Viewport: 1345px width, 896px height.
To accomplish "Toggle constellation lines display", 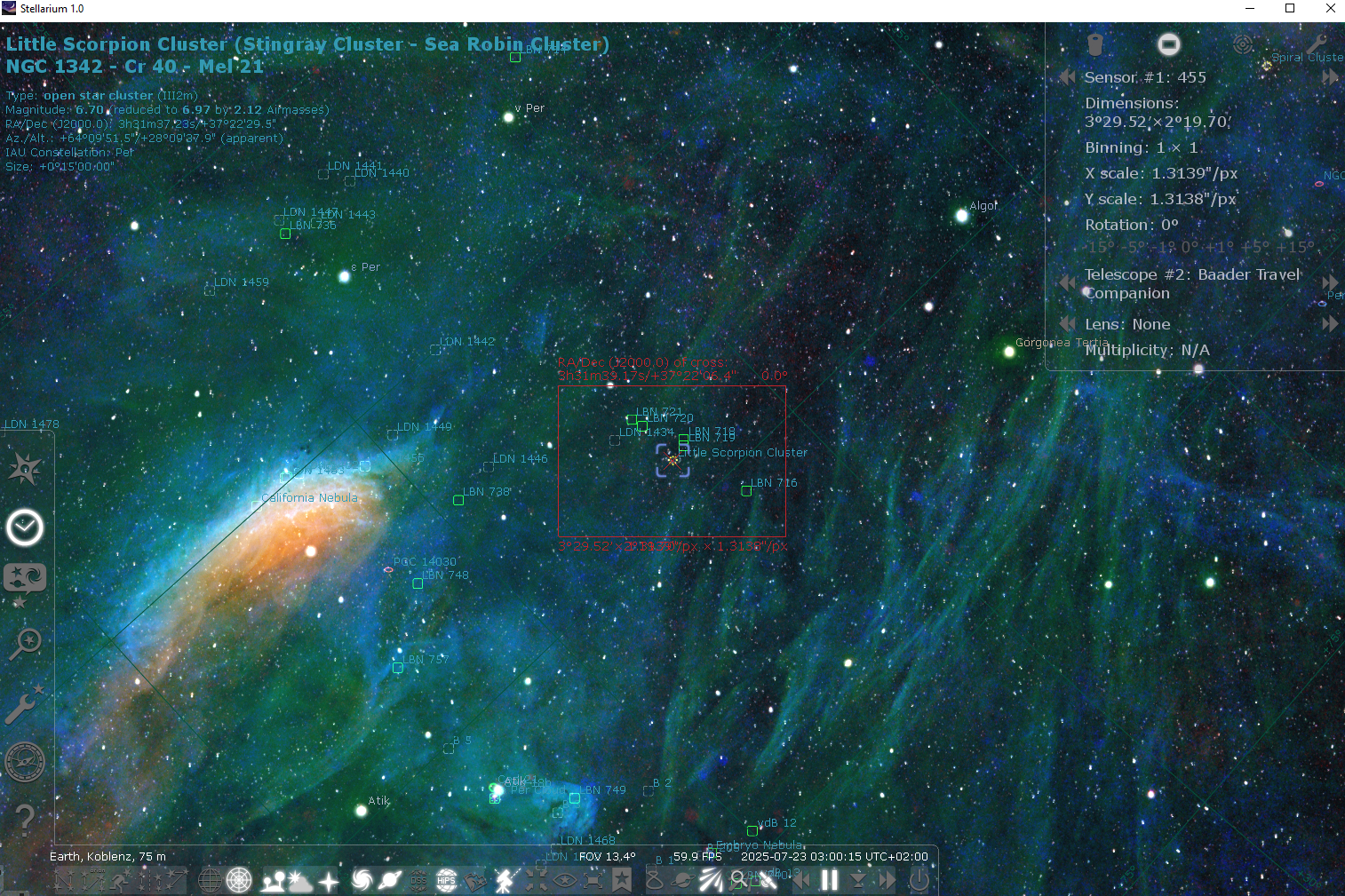I will point(62,879).
